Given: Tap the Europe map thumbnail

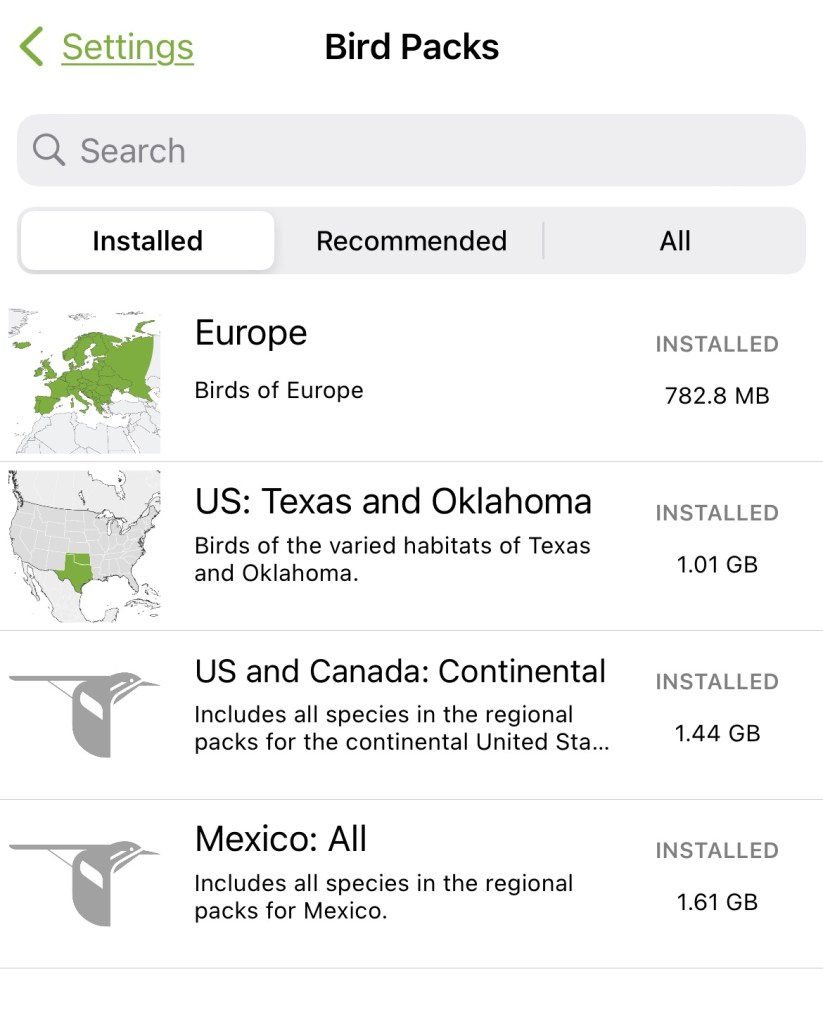Looking at the screenshot, I should pyautogui.click(x=84, y=381).
